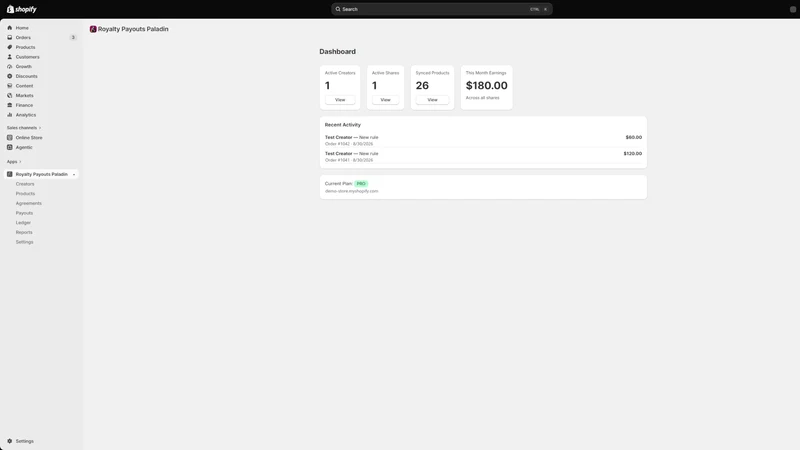View Active Creators
The image size is (800, 450).
[x=340, y=100]
